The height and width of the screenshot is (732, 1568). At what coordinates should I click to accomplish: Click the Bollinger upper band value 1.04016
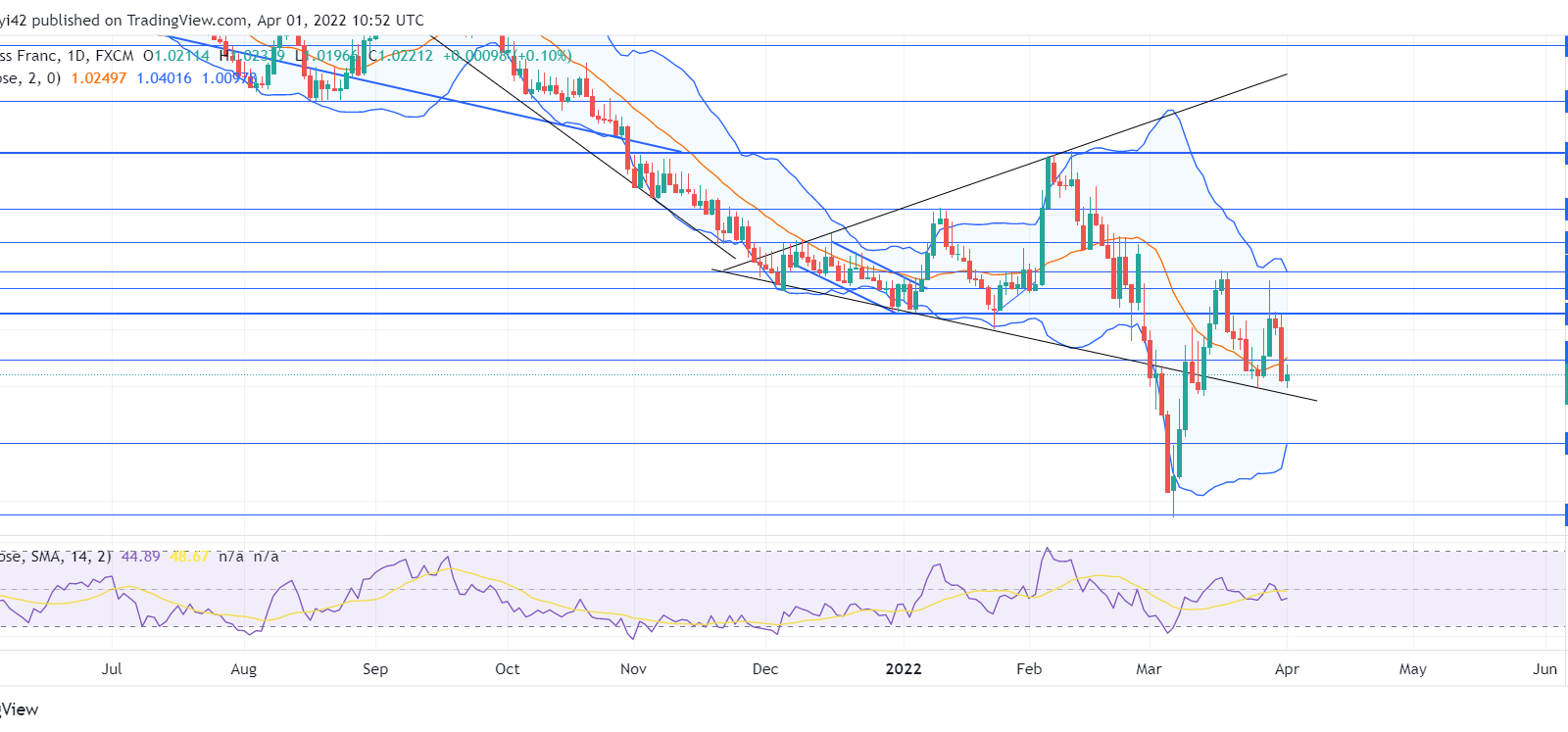tap(165, 78)
